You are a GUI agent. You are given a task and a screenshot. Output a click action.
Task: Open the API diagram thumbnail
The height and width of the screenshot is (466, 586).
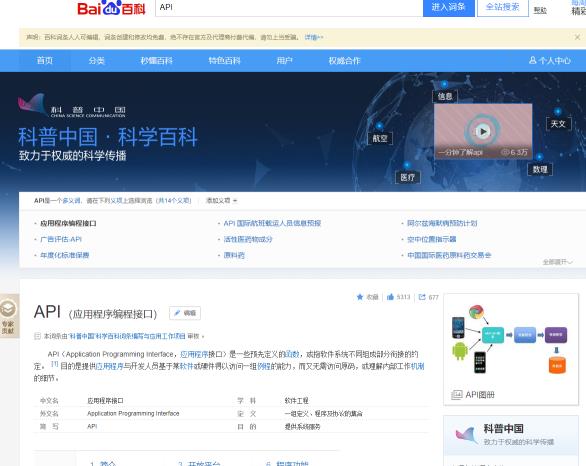pos(511,339)
